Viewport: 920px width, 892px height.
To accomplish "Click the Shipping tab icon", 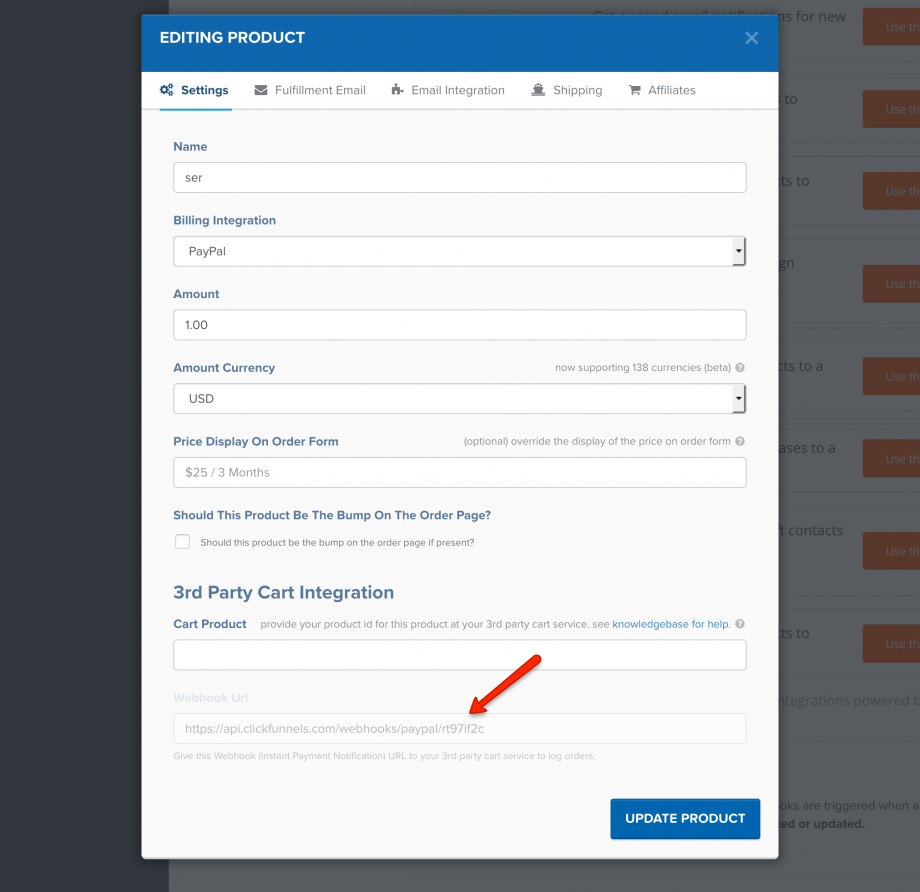I will tap(539, 90).
